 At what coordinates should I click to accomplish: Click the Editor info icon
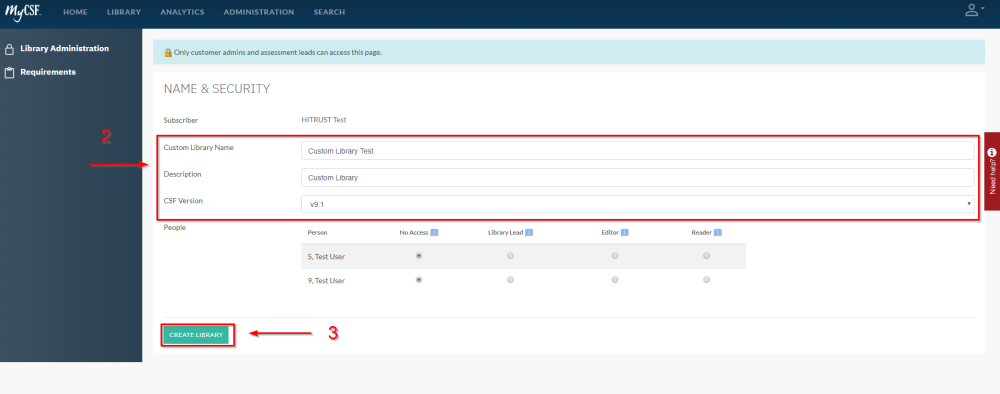pos(624,233)
